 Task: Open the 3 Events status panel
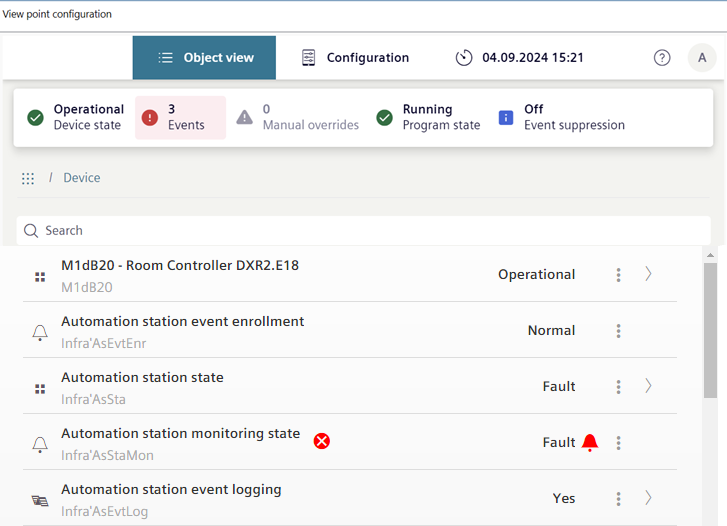pyautogui.click(x=180, y=117)
